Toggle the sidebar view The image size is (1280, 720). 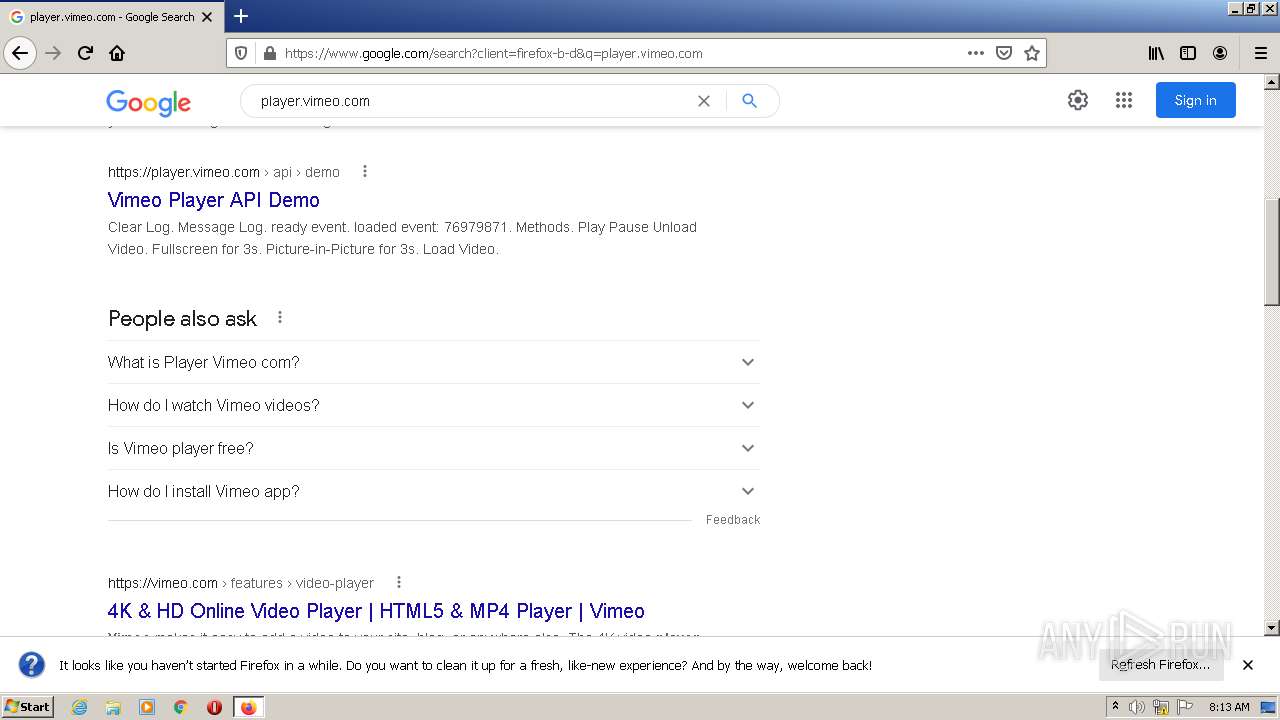1188,53
